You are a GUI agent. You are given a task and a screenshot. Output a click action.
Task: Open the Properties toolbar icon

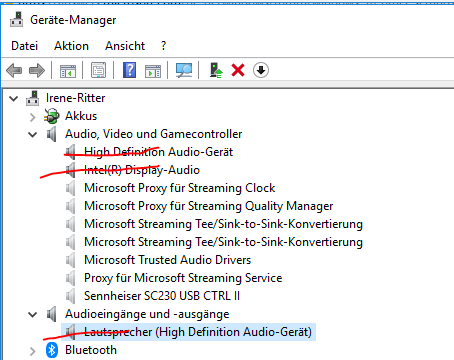coord(99,70)
